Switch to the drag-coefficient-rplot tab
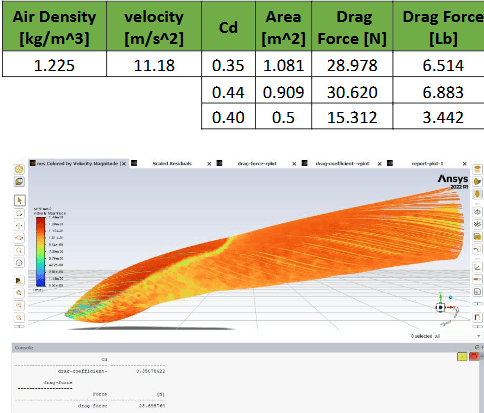This screenshot has width=484, height=413. [x=342, y=163]
